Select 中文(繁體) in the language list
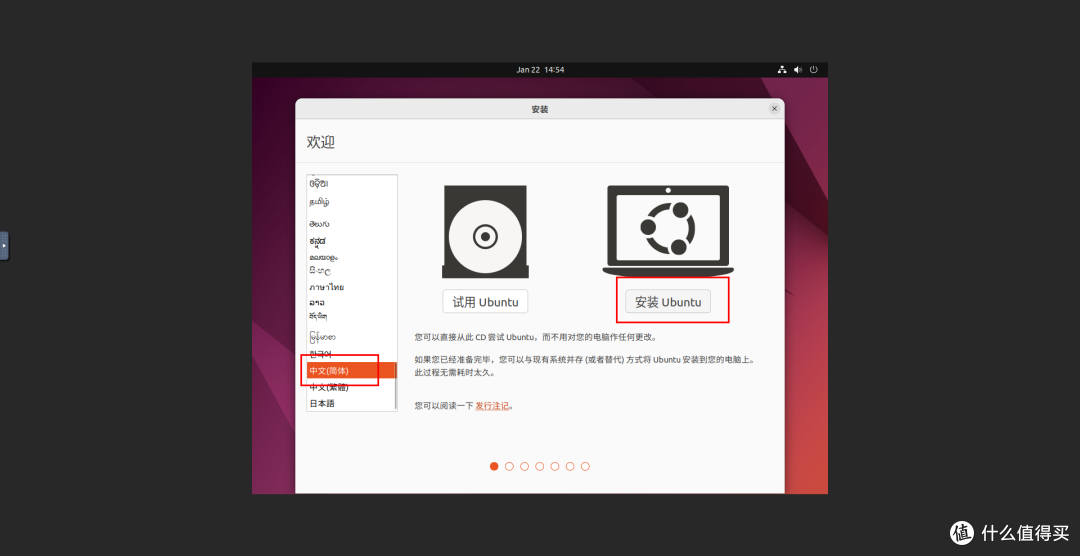 click(x=351, y=387)
